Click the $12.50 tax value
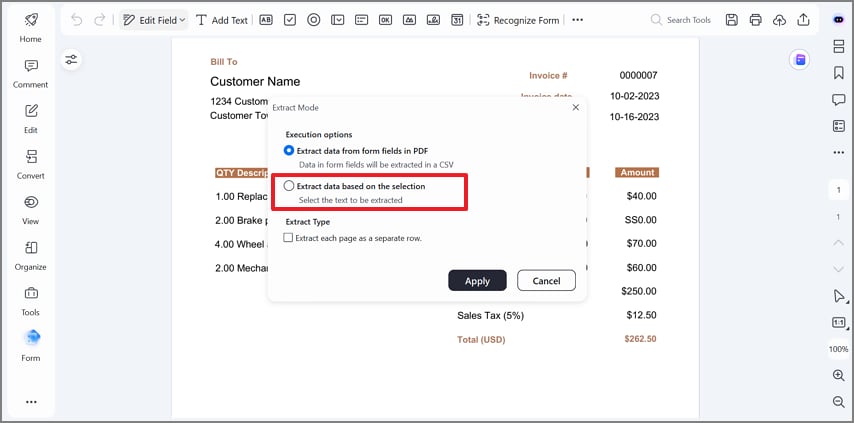This screenshot has width=854, height=423. (642, 315)
